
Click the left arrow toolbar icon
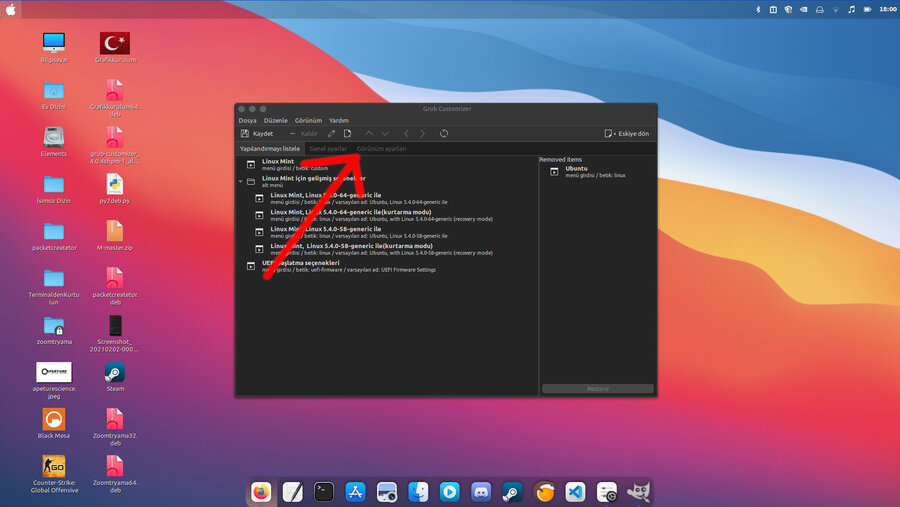pos(406,133)
